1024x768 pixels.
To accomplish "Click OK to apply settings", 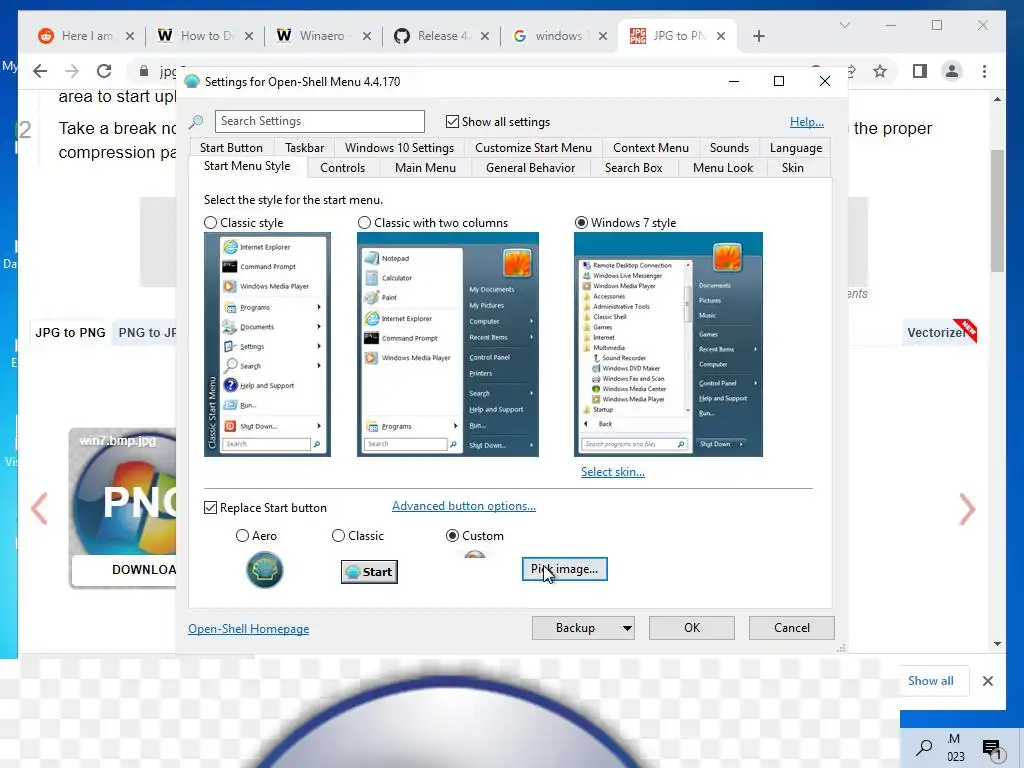I will [692, 628].
